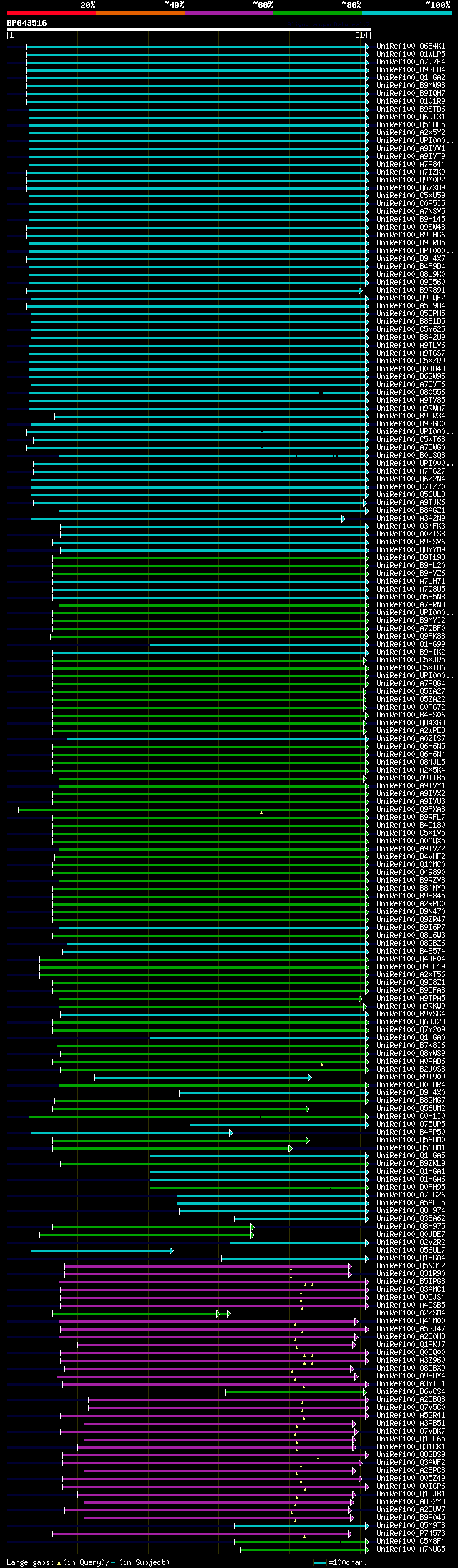Select hit label UniRef100_B9T909
This screenshot has height=1568, width=458.
tap(411, 1077)
